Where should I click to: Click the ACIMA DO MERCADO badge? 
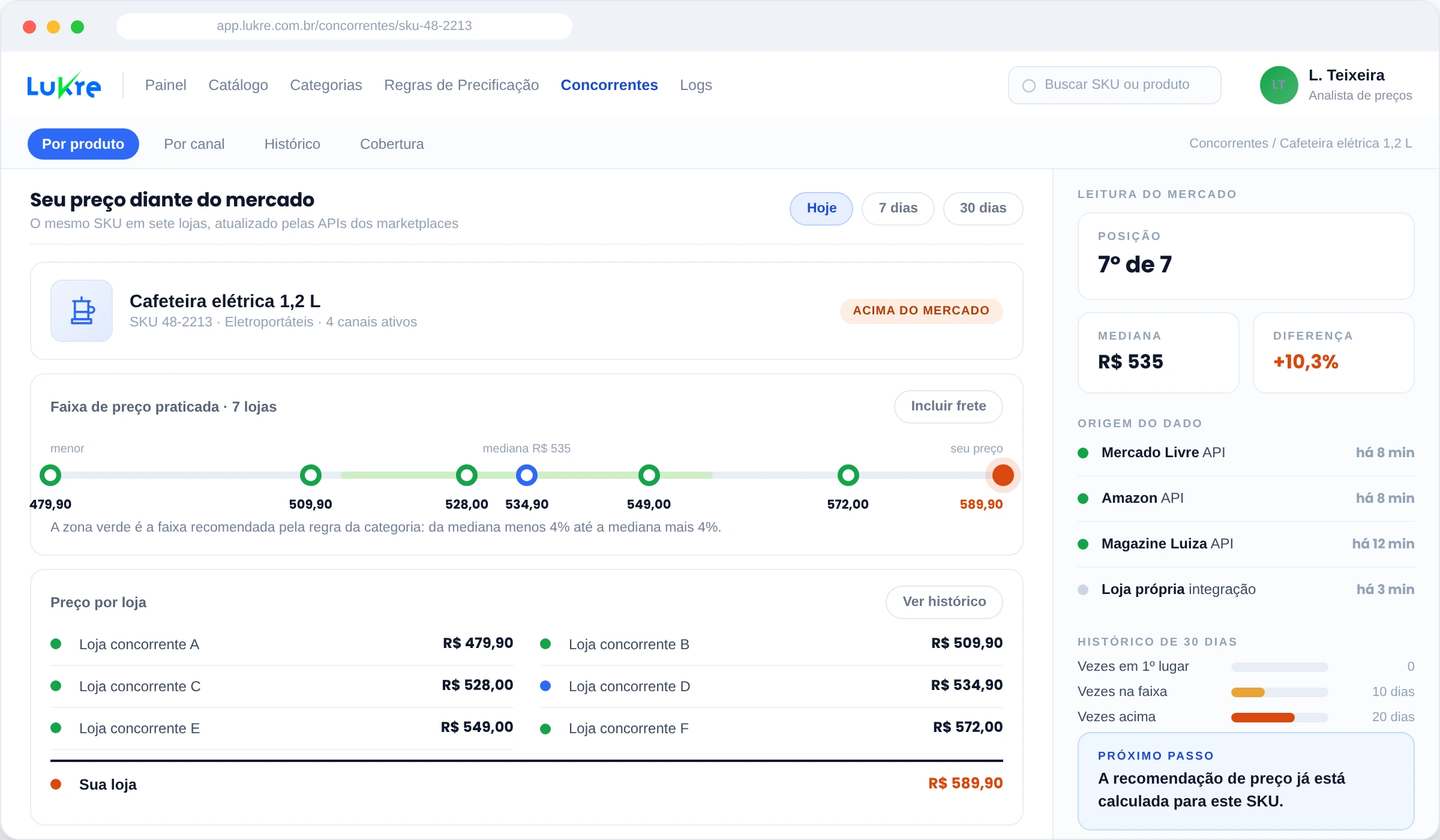pyautogui.click(x=921, y=311)
